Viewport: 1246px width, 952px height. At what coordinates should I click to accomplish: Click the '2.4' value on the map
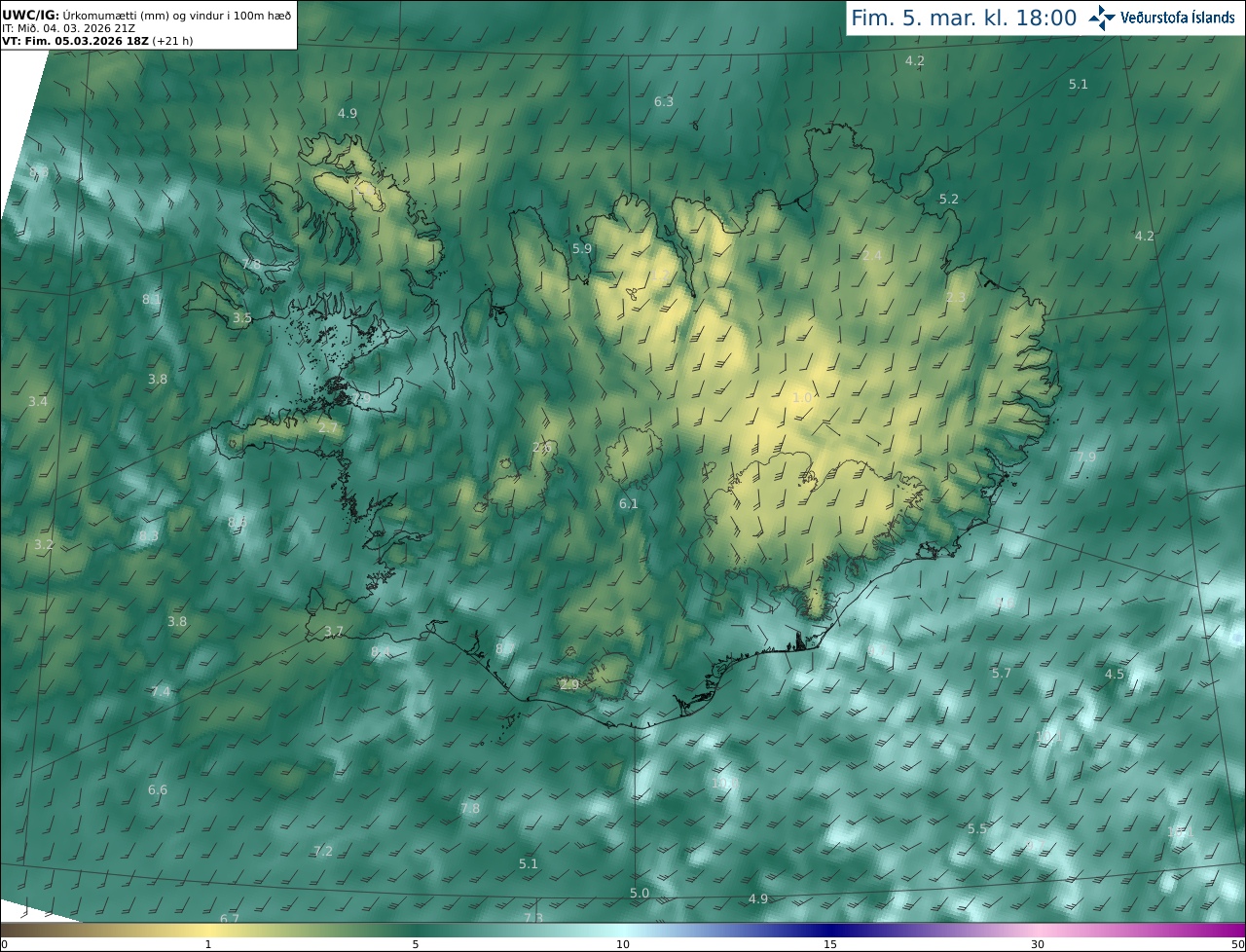click(872, 255)
